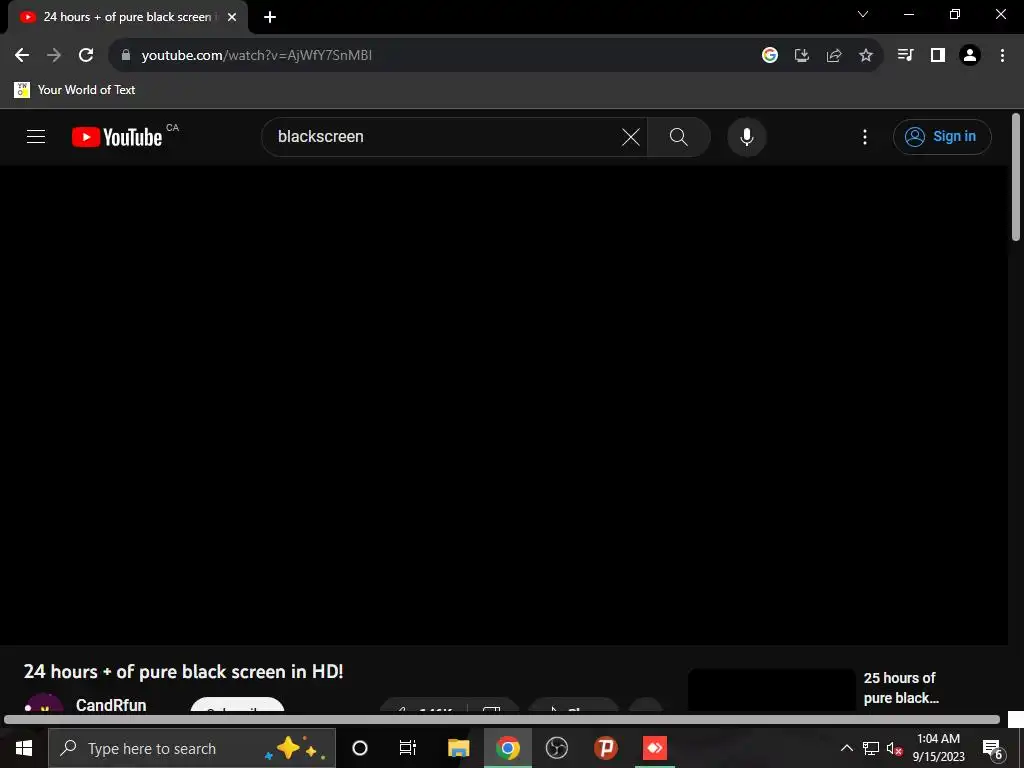The width and height of the screenshot is (1024, 768).
Task: Open the suggested video black thumbnail
Action: (x=772, y=690)
